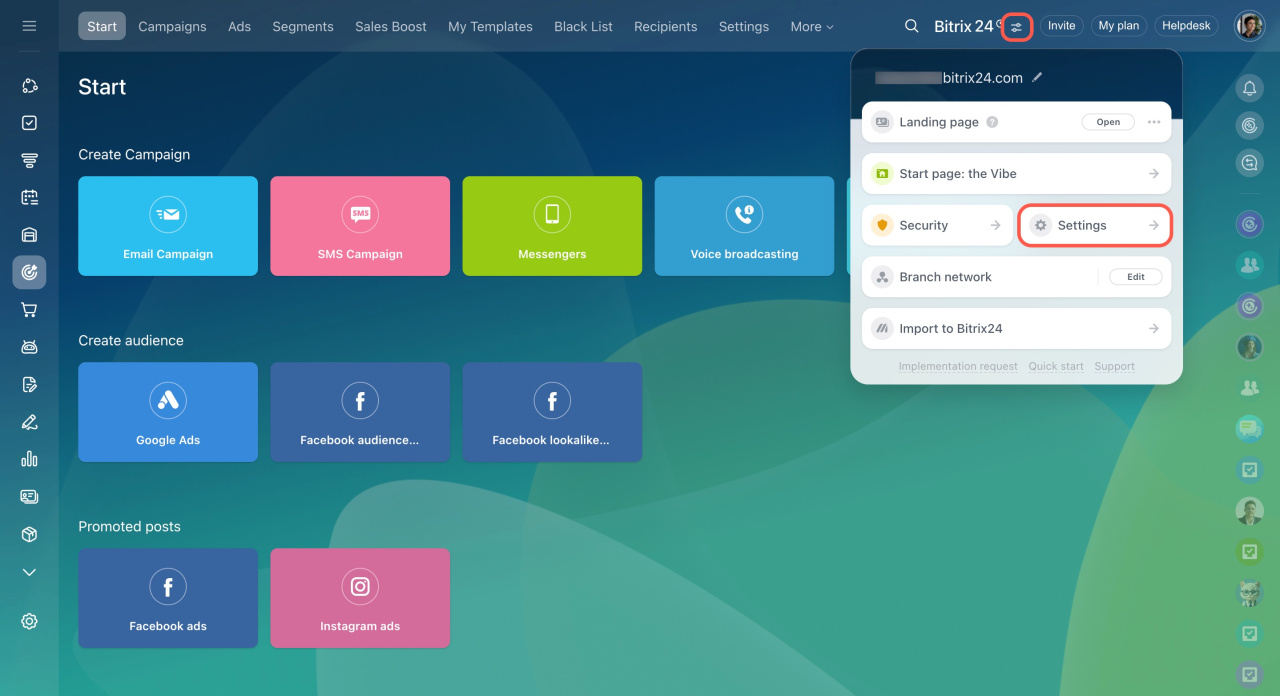Open the chat bubble icon in right bar
Viewport: 1280px width, 696px height.
(1249, 162)
